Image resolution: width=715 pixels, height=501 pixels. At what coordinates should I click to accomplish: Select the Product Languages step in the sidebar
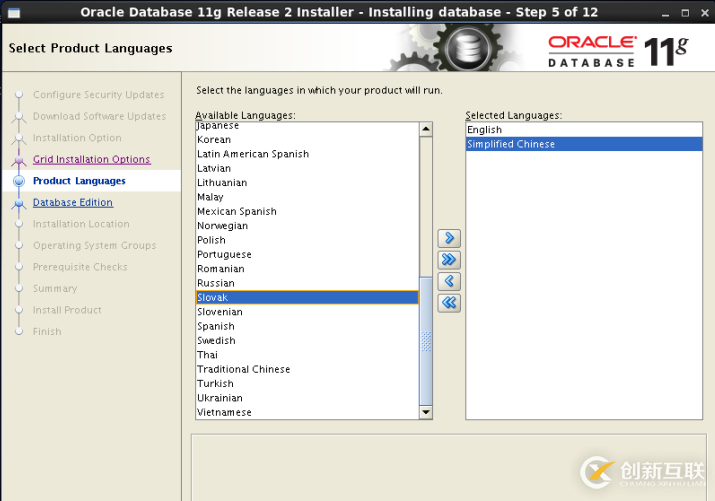tap(79, 181)
